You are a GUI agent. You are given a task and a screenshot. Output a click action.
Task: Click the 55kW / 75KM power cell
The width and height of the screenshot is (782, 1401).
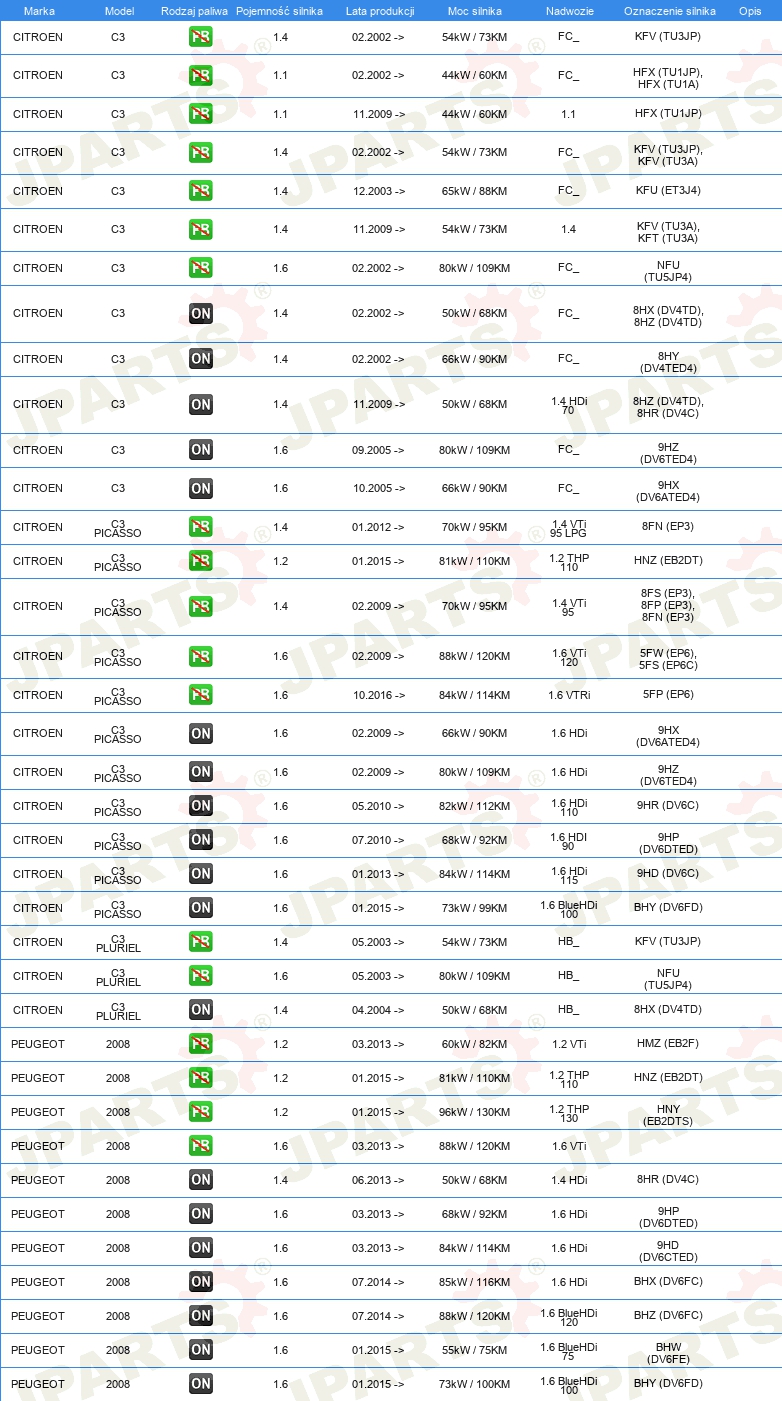475,1350
